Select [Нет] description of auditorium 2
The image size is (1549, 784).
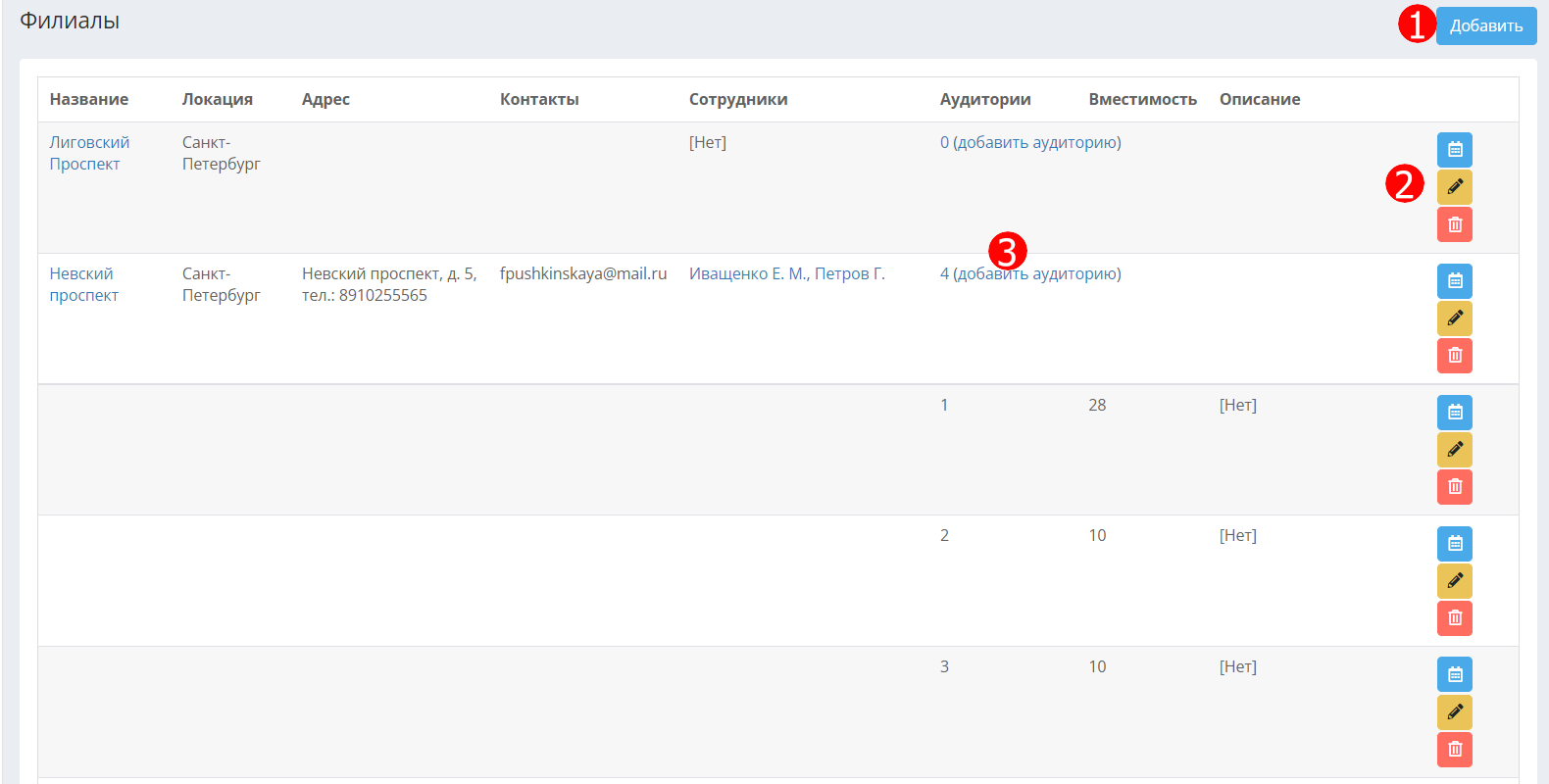click(x=1238, y=535)
